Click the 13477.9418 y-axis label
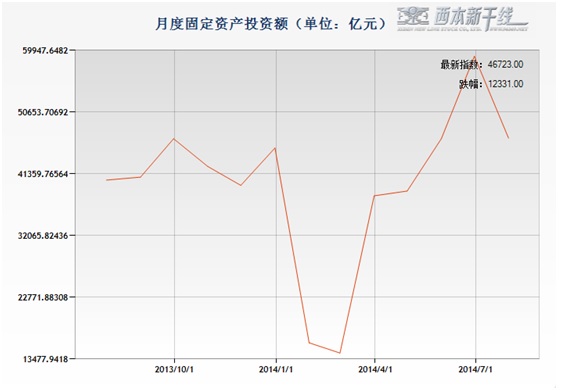This screenshot has width=565, height=390. point(45,359)
